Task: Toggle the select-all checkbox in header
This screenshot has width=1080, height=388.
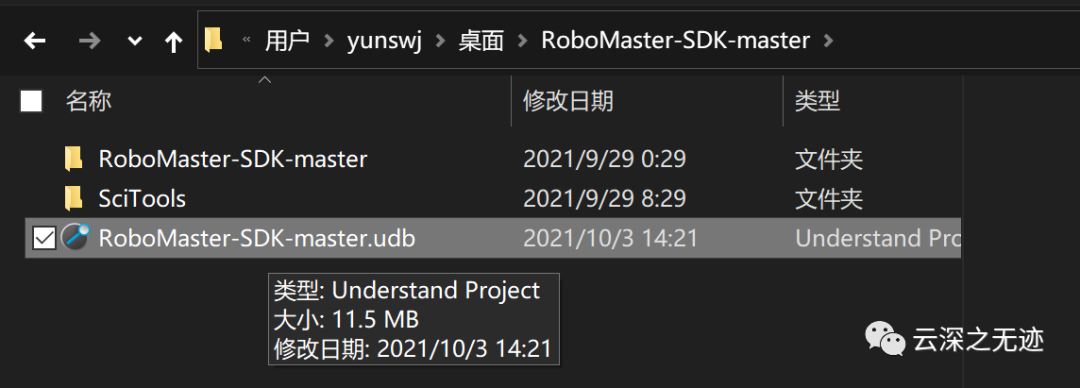Action: 31,101
